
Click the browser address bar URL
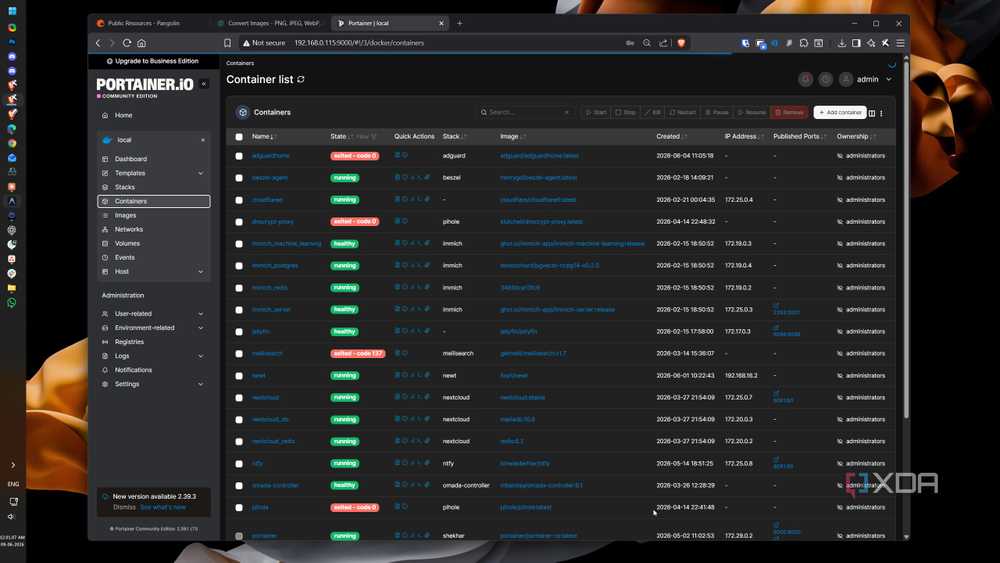pos(359,43)
